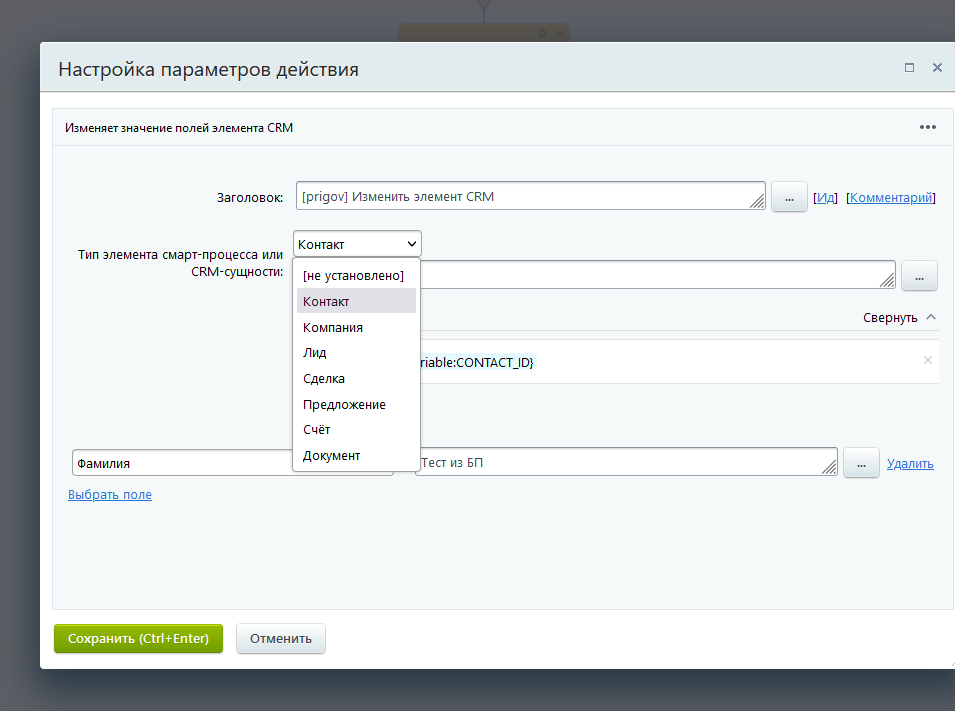955x711 pixels.
Task: Open the Контакт element type dropdown
Action: pyautogui.click(x=358, y=244)
